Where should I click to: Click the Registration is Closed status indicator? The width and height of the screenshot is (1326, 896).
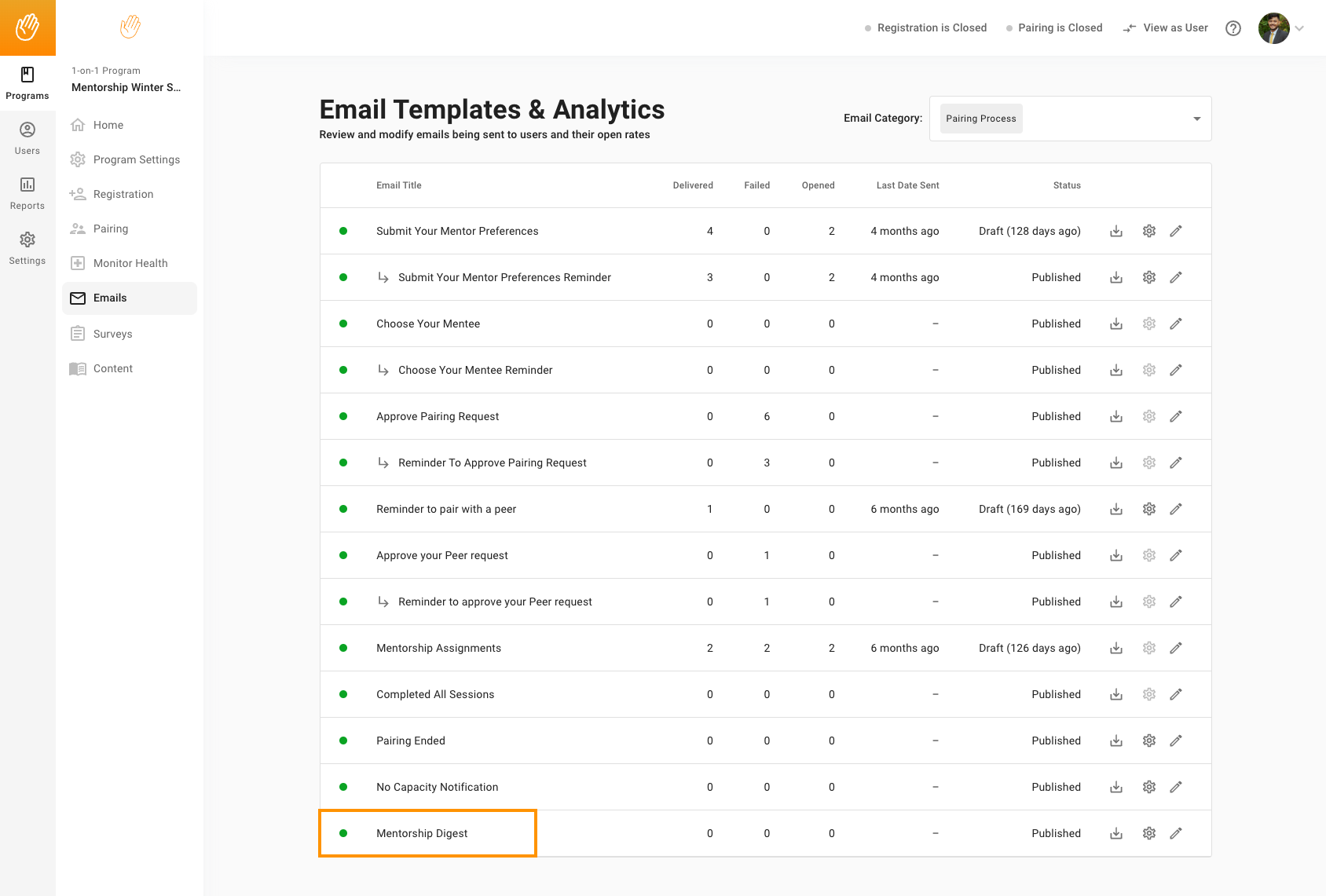(x=925, y=28)
